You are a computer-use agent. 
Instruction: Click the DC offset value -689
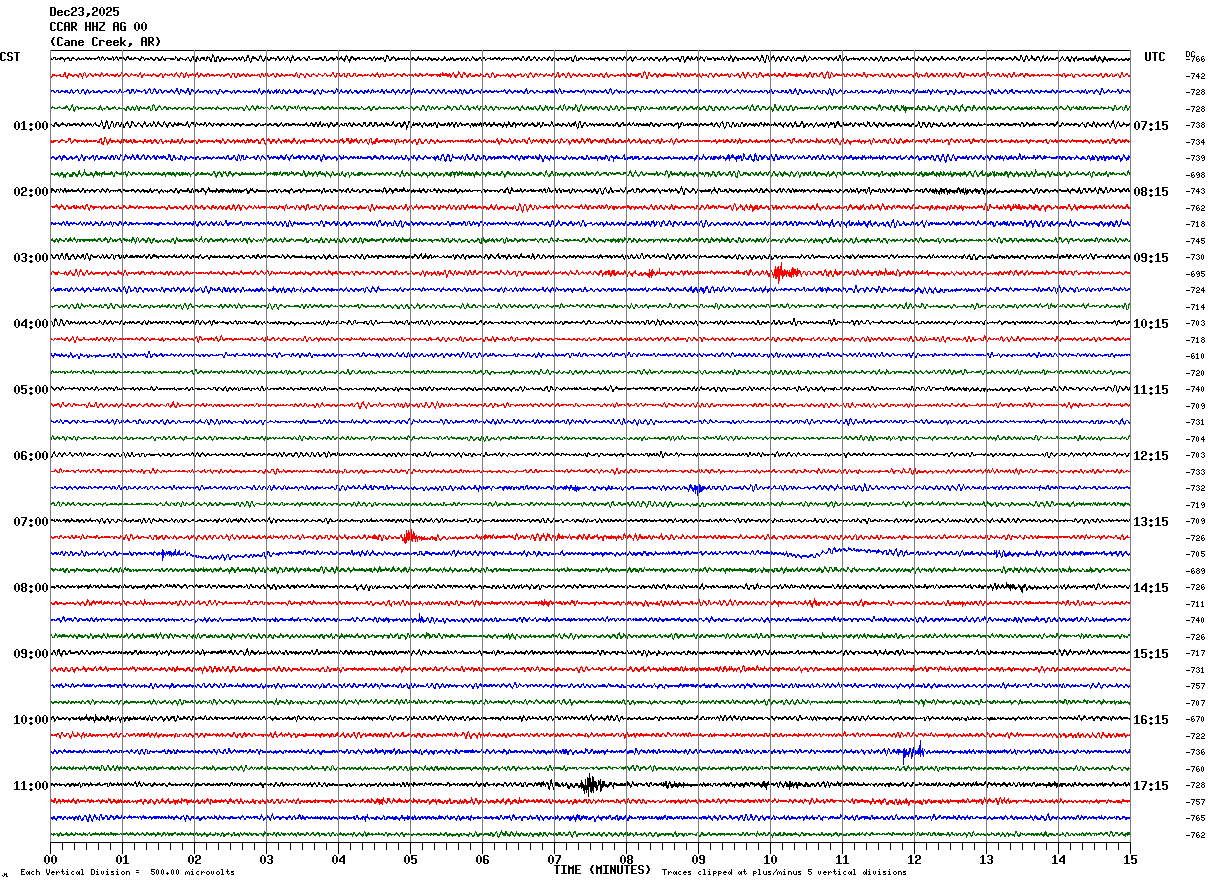coord(1195,571)
